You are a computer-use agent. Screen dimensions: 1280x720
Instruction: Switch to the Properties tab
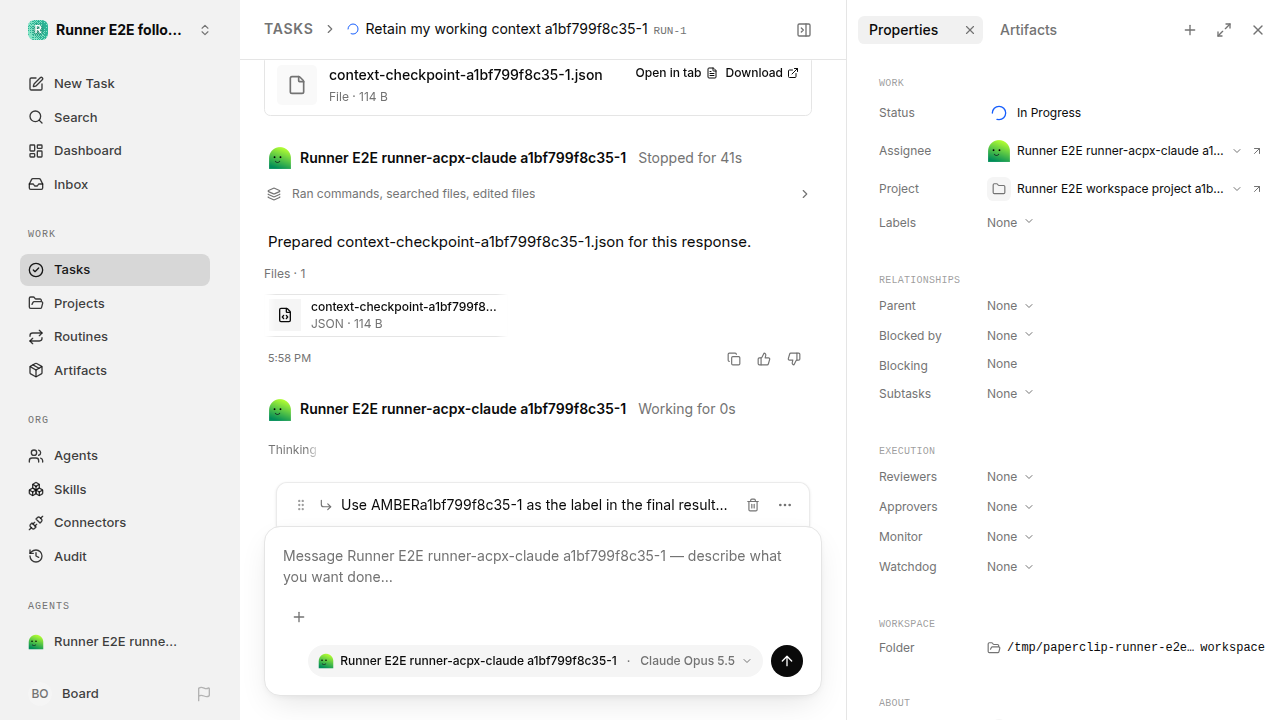pyautogui.click(x=903, y=30)
